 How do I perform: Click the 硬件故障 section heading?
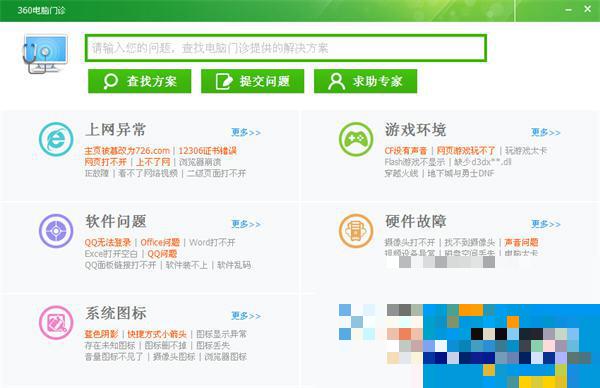416,221
